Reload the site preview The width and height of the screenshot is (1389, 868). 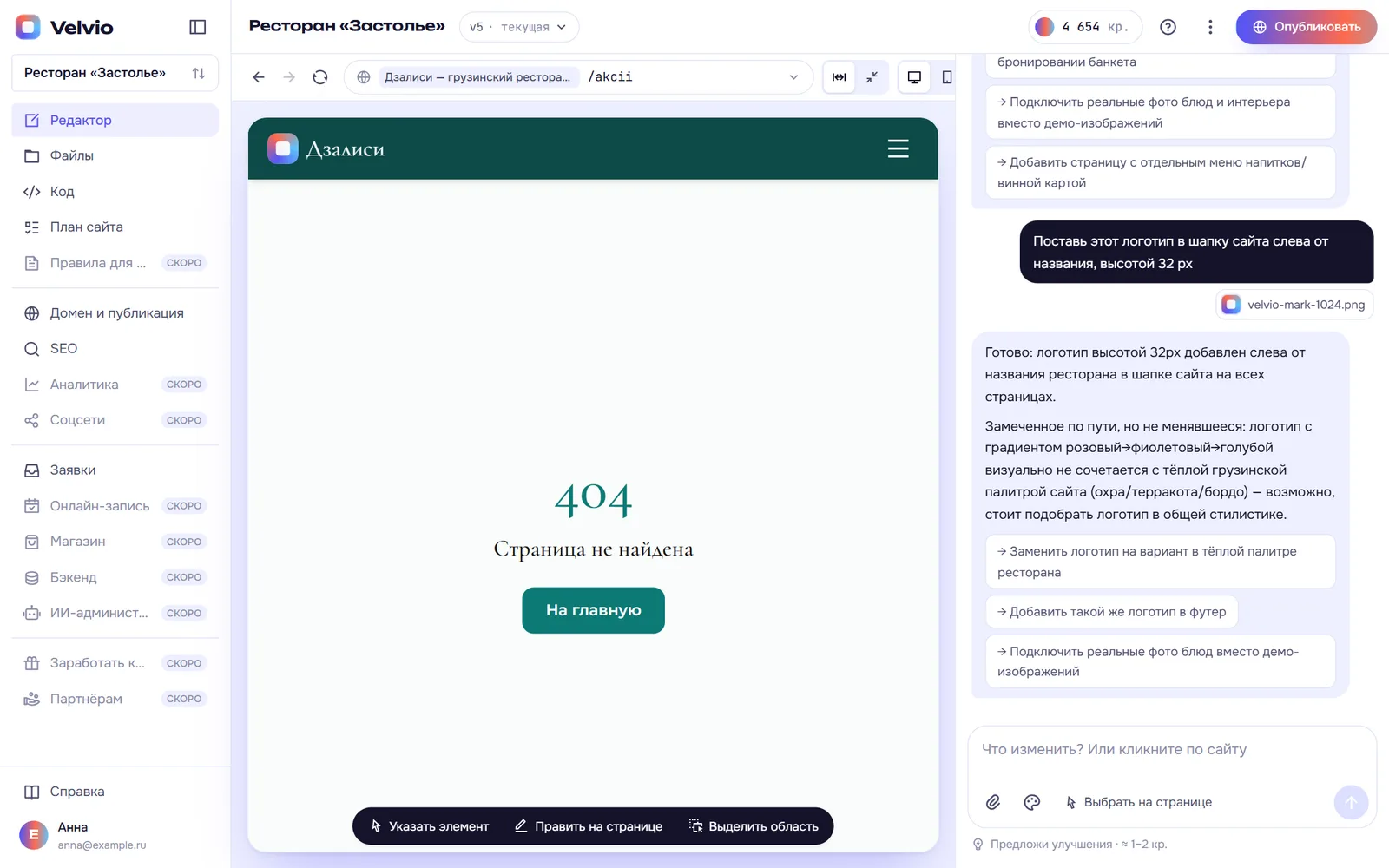pyautogui.click(x=320, y=77)
